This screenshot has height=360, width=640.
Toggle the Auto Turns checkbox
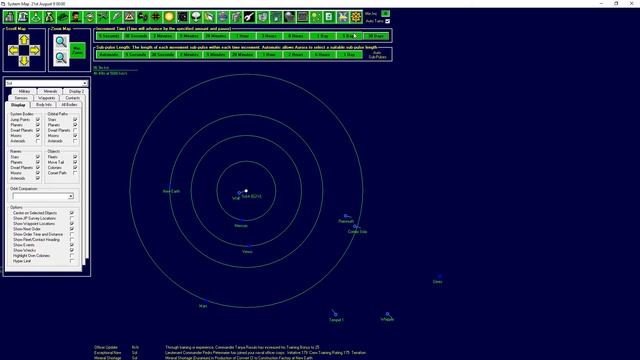pyautogui.click(x=387, y=21)
